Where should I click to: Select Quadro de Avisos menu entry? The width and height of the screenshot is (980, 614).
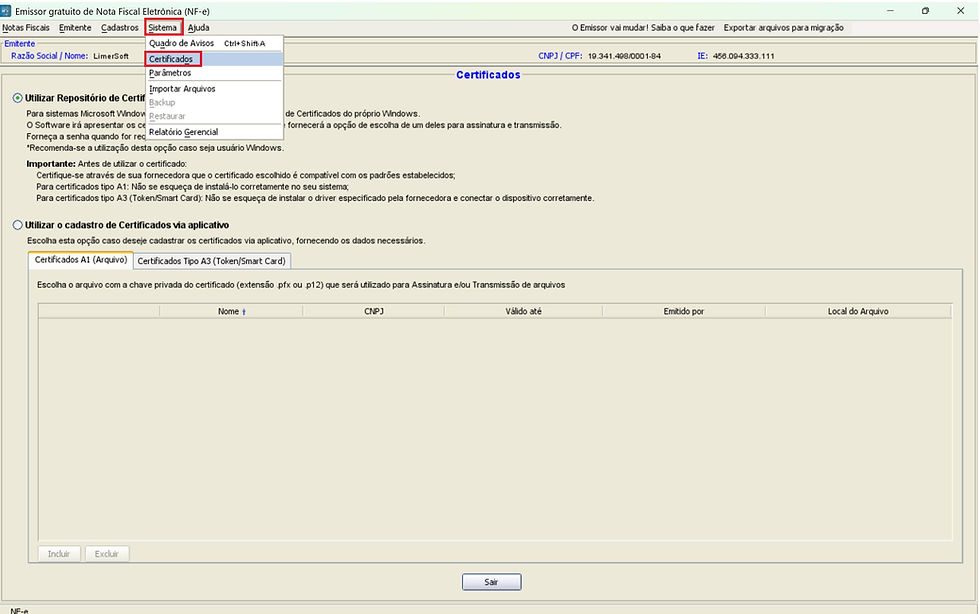[x=214, y=43]
